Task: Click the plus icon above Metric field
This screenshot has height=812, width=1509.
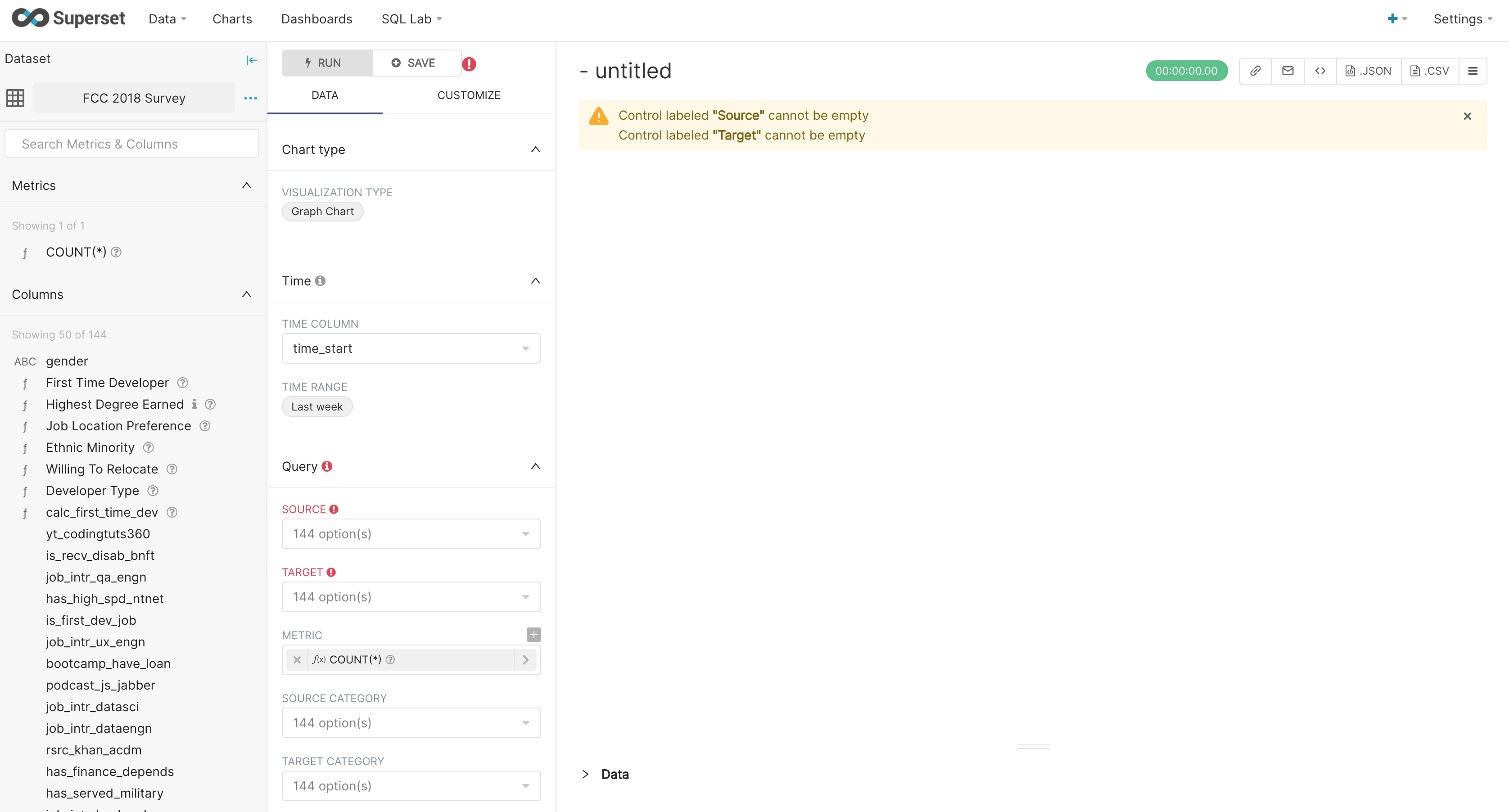Action: pyautogui.click(x=533, y=635)
